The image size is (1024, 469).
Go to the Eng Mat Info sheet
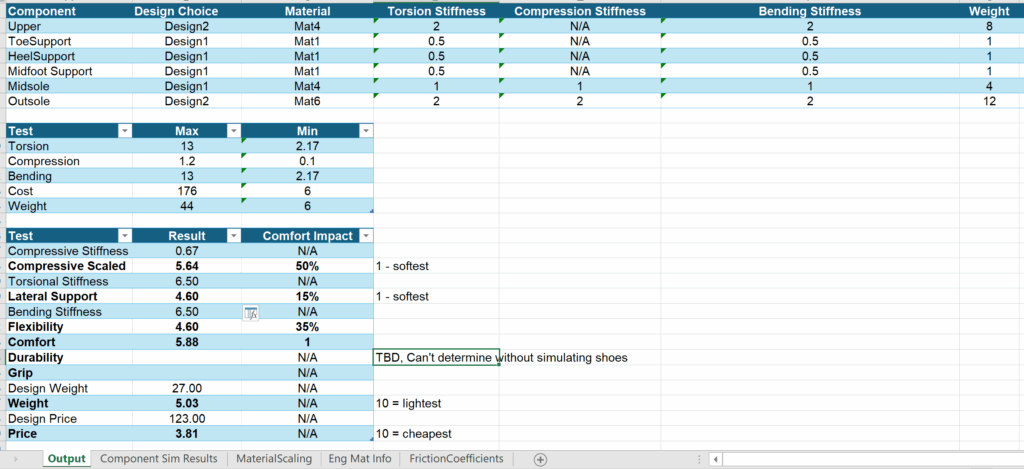(x=360, y=459)
